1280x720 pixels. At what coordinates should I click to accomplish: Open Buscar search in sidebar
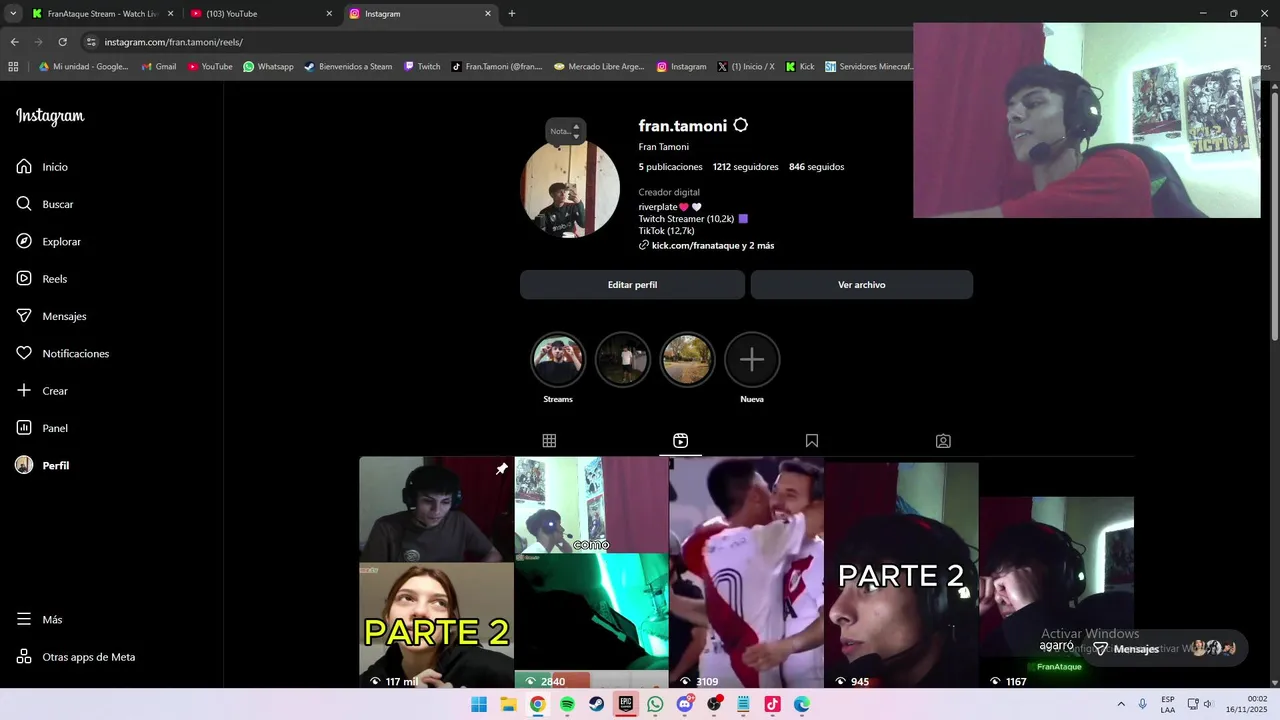click(x=45, y=204)
